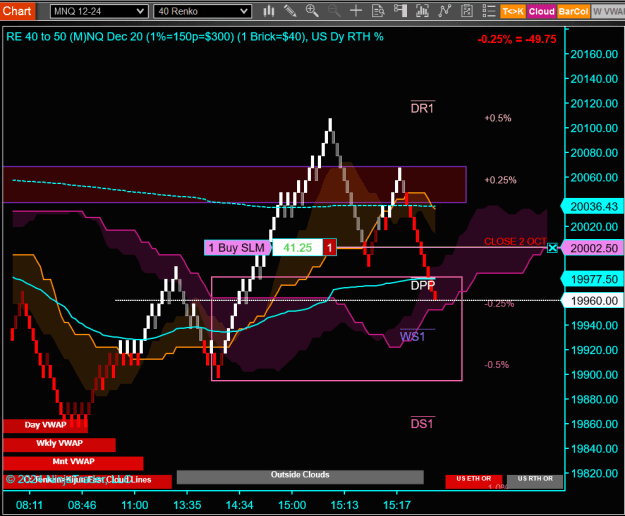Click the 41.25 order value box
Viewport: 625px width, 516px height.
pyautogui.click(x=297, y=248)
